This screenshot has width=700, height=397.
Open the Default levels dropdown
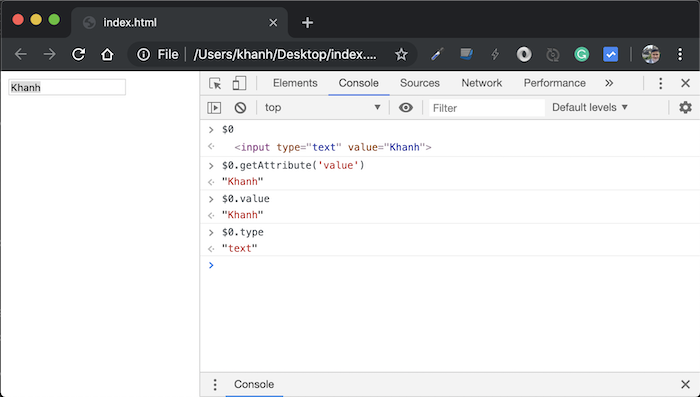(590, 107)
